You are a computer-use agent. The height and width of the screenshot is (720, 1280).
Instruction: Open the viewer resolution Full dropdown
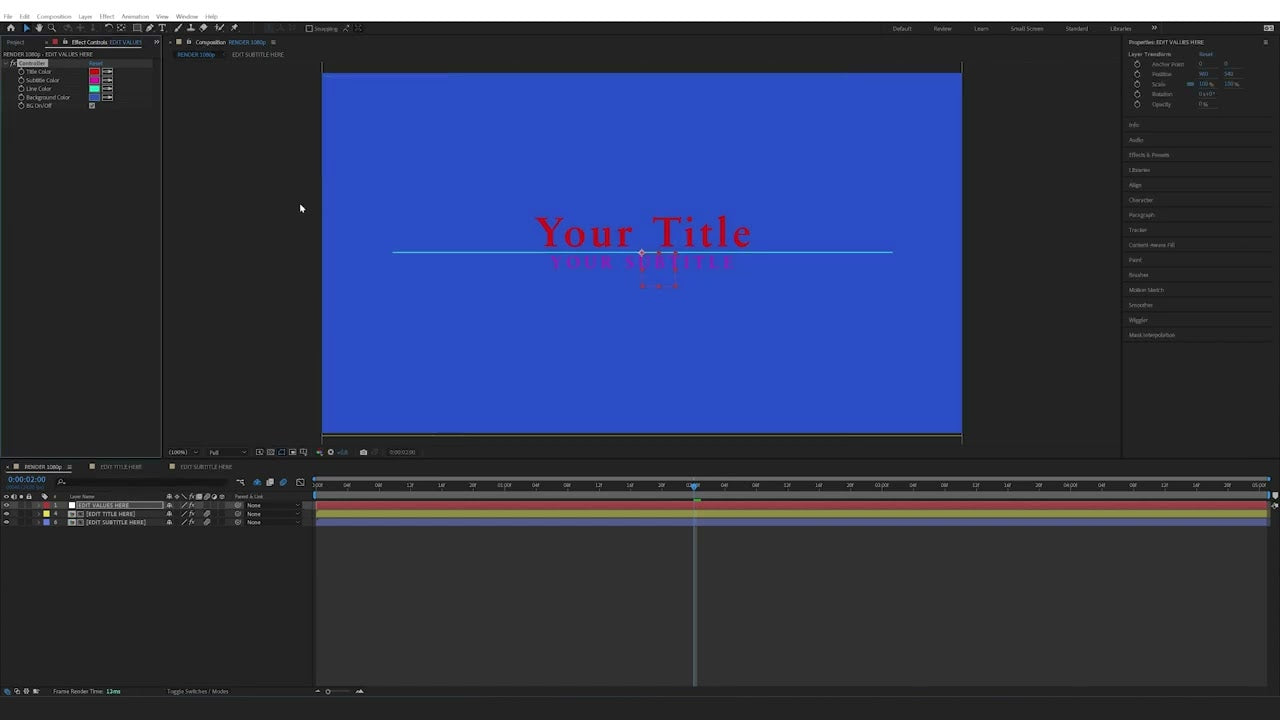pos(227,452)
